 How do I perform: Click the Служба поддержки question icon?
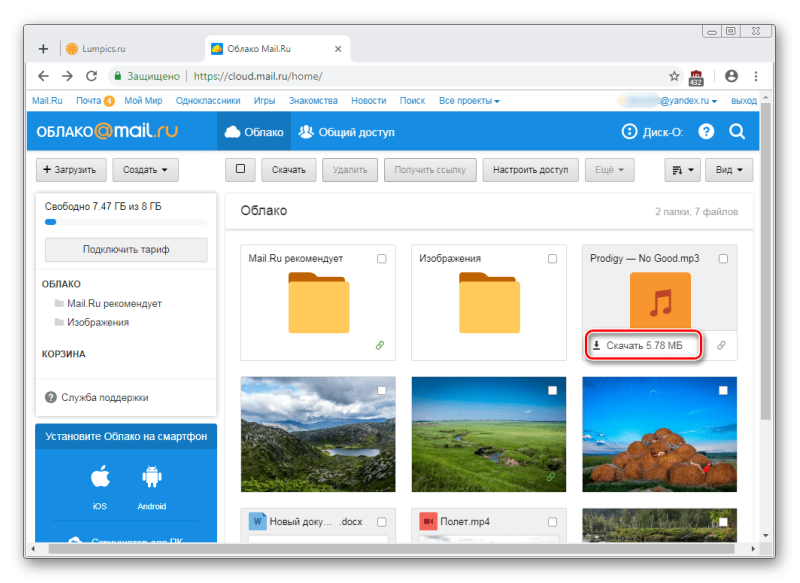pyautogui.click(x=51, y=397)
